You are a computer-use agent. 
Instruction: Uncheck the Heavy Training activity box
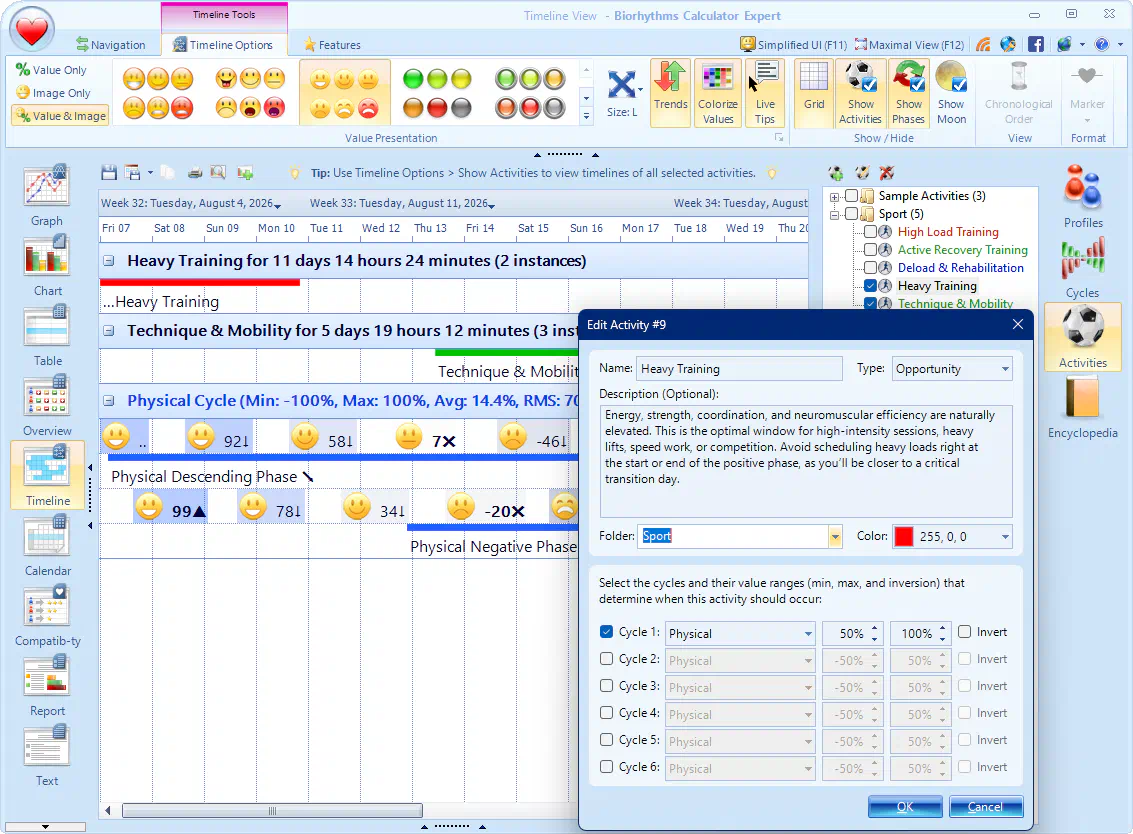tap(870, 286)
